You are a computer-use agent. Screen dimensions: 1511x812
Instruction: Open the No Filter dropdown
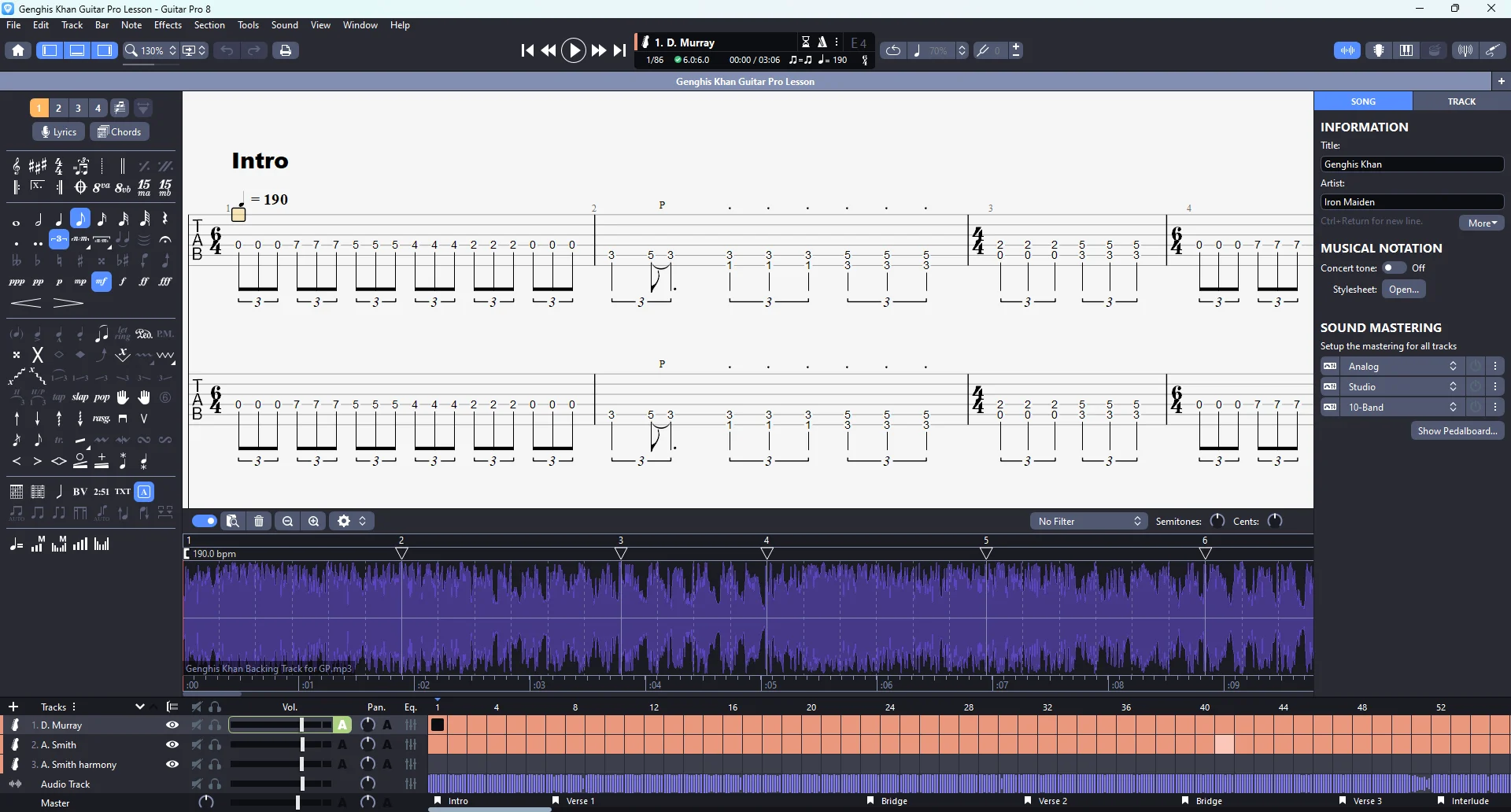click(1088, 521)
